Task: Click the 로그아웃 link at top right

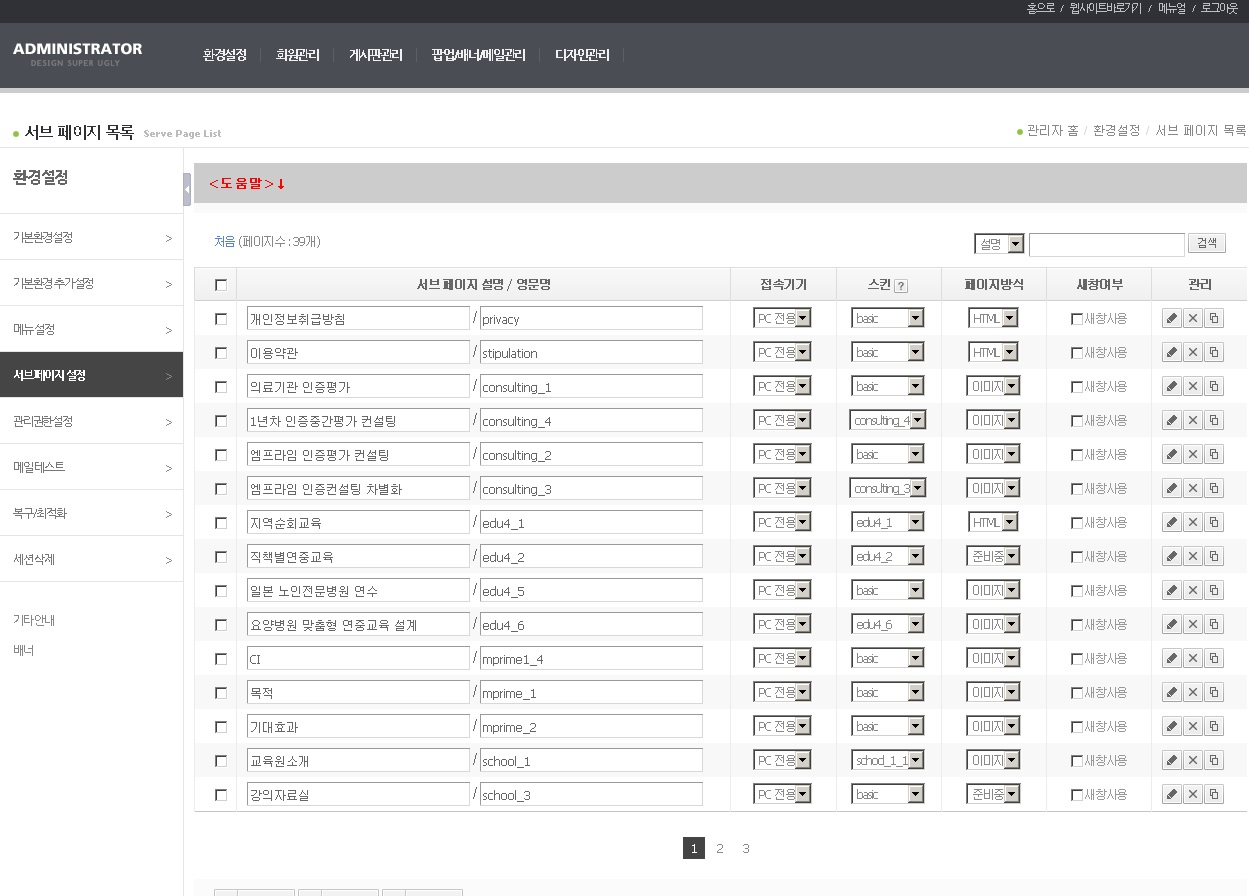Action: click(1219, 8)
